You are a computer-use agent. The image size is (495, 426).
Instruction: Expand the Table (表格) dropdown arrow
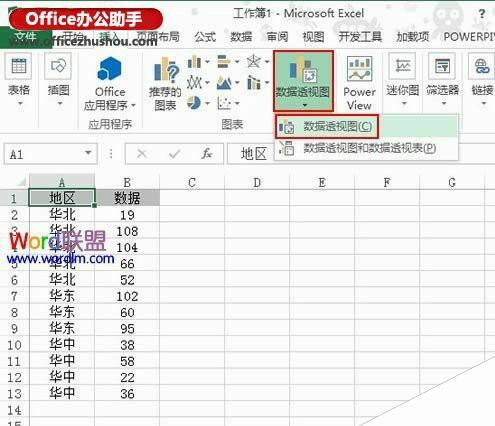pyautogui.click(x=21, y=104)
